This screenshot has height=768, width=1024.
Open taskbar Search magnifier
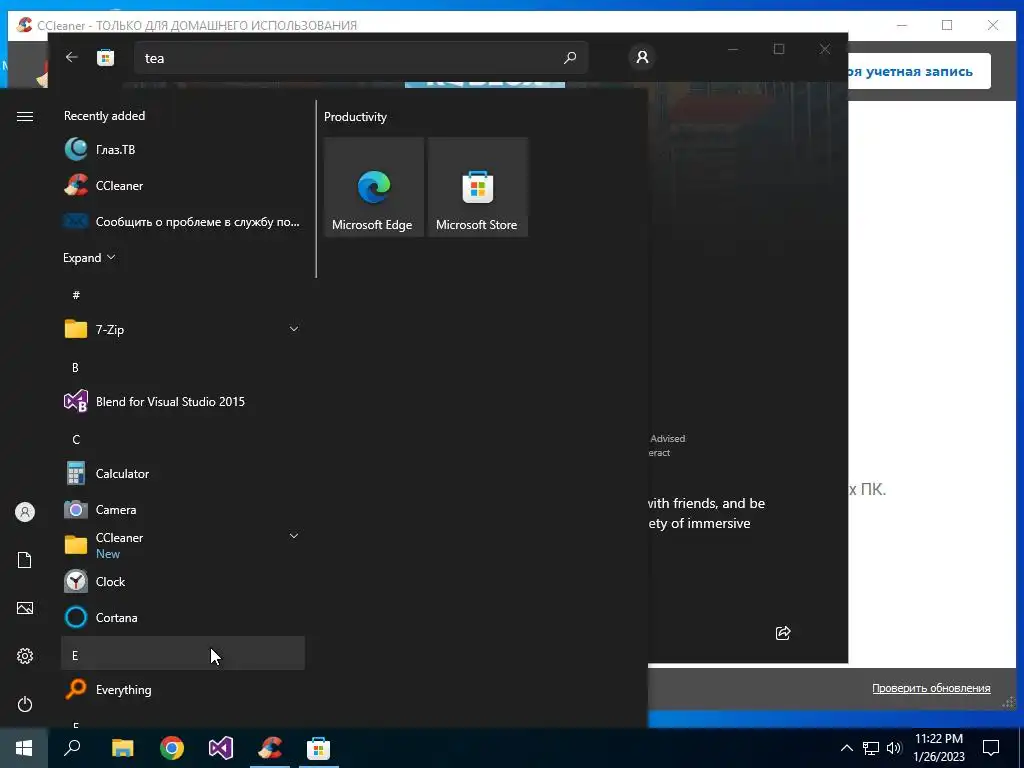pyautogui.click(x=72, y=748)
